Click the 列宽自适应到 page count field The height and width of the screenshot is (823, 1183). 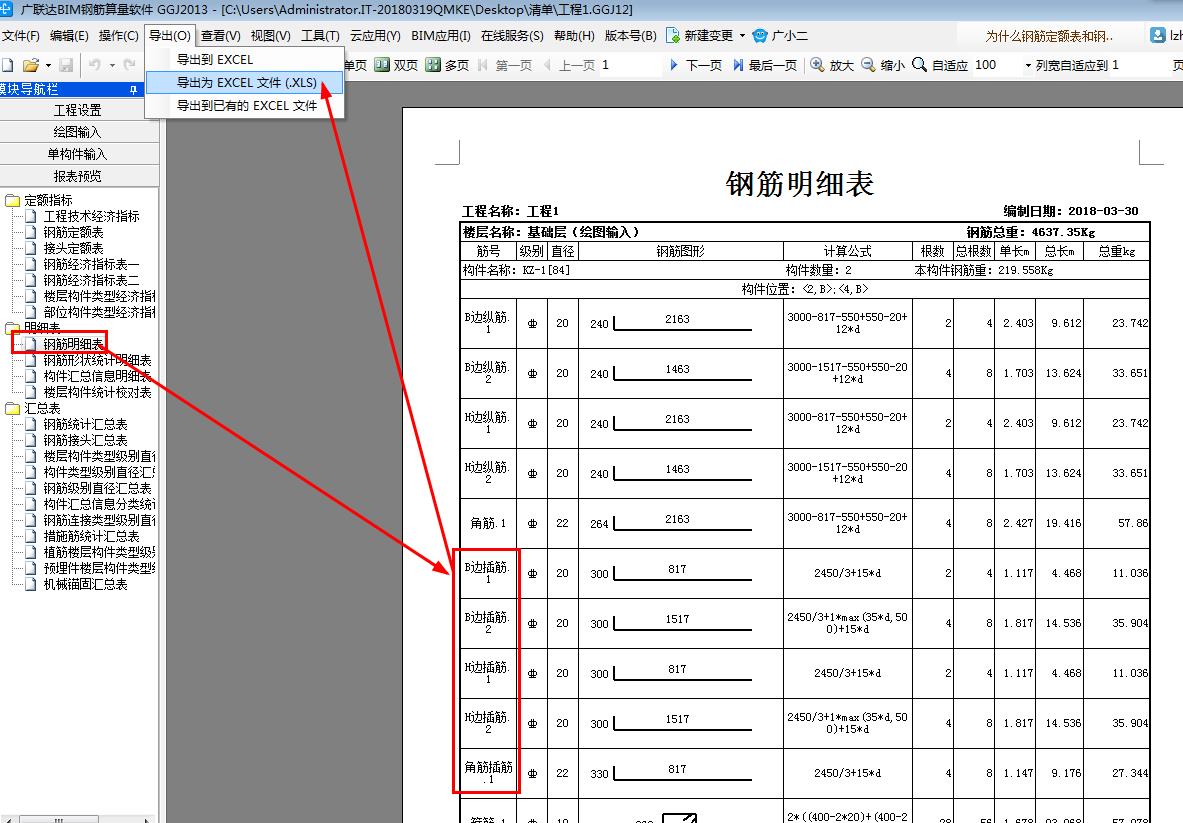(1139, 66)
